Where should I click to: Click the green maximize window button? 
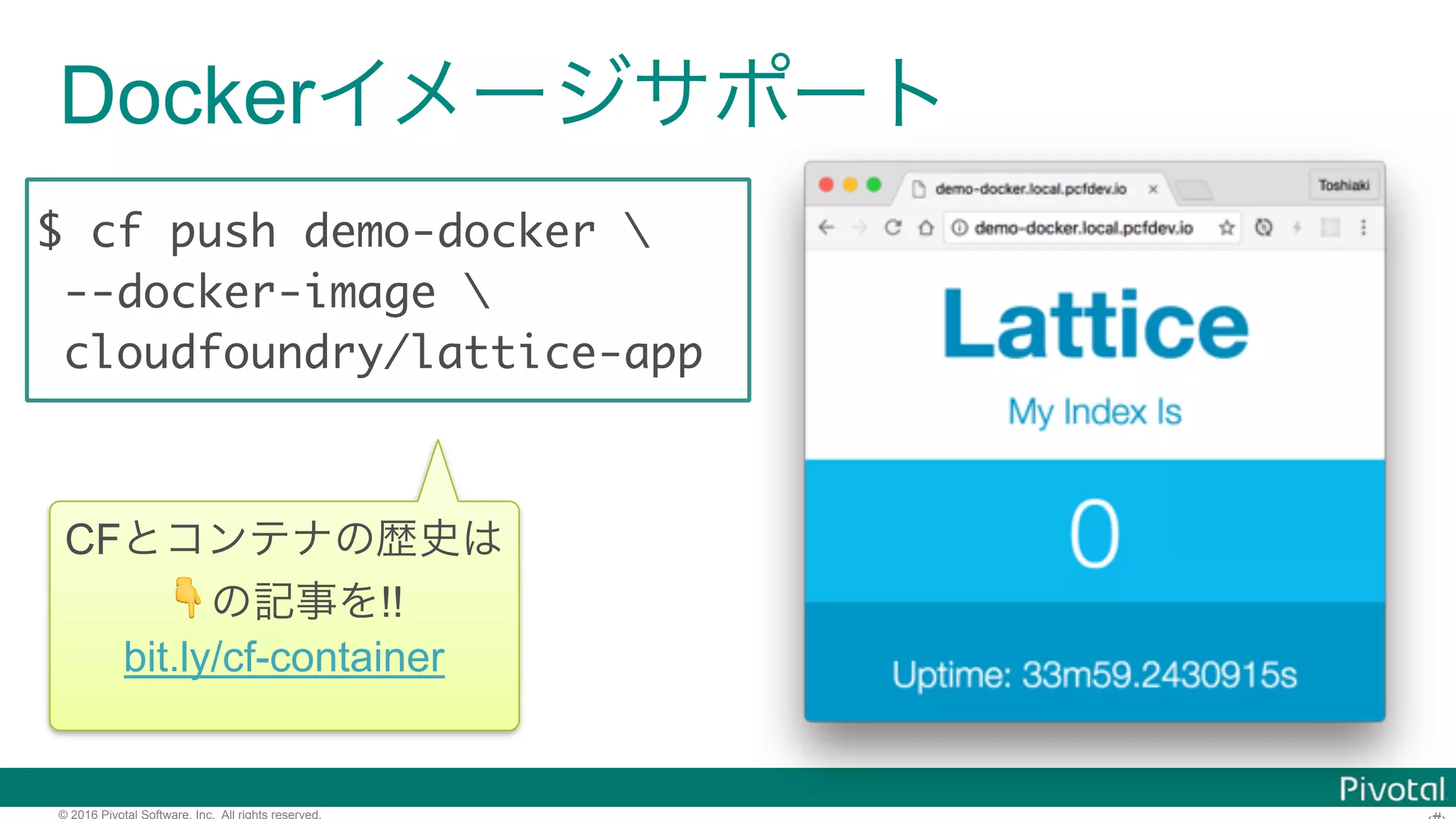click(874, 185)
